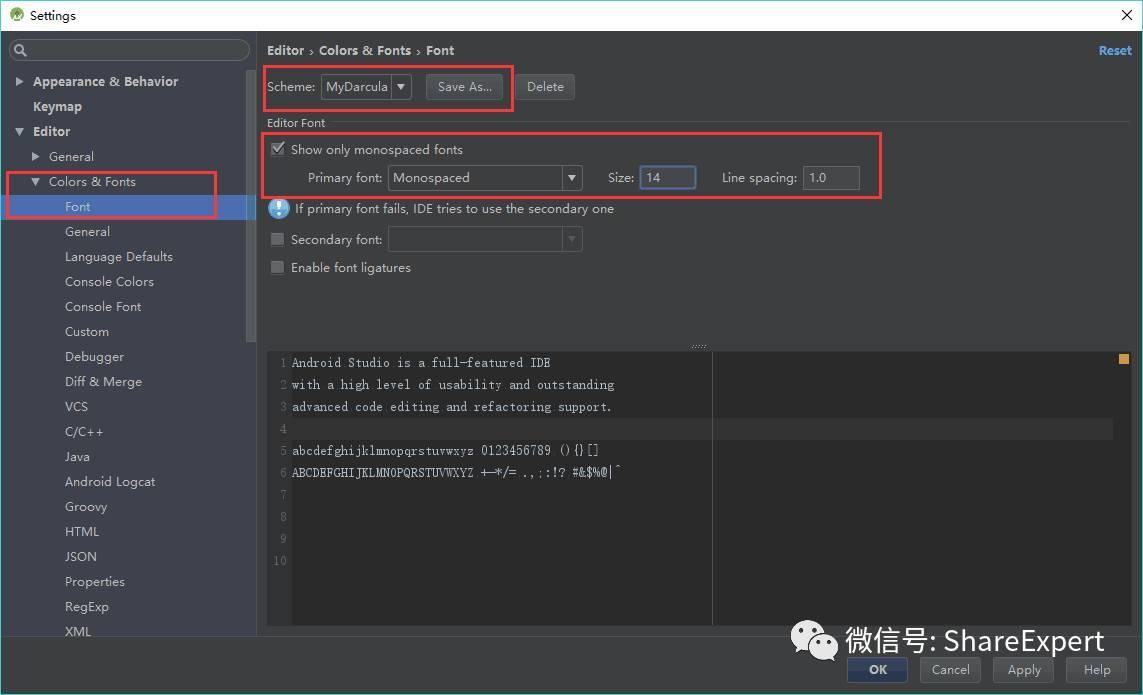
Task: Click the blue info icon about primary font
Action: (x=278, y=209)
